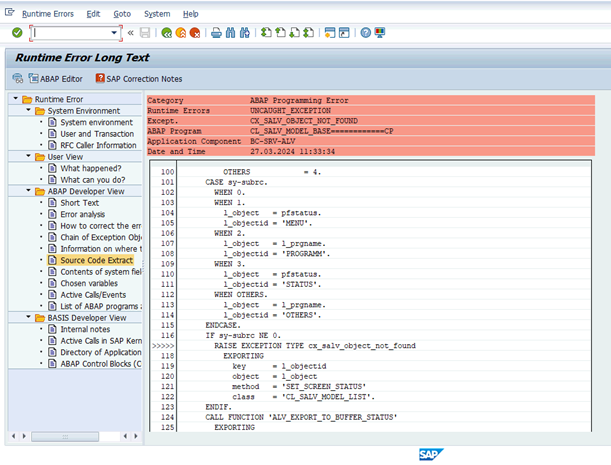The width and height of the screenshot is (611, 465).
Task: Open the Goto menu
Action: click(122, 14)
